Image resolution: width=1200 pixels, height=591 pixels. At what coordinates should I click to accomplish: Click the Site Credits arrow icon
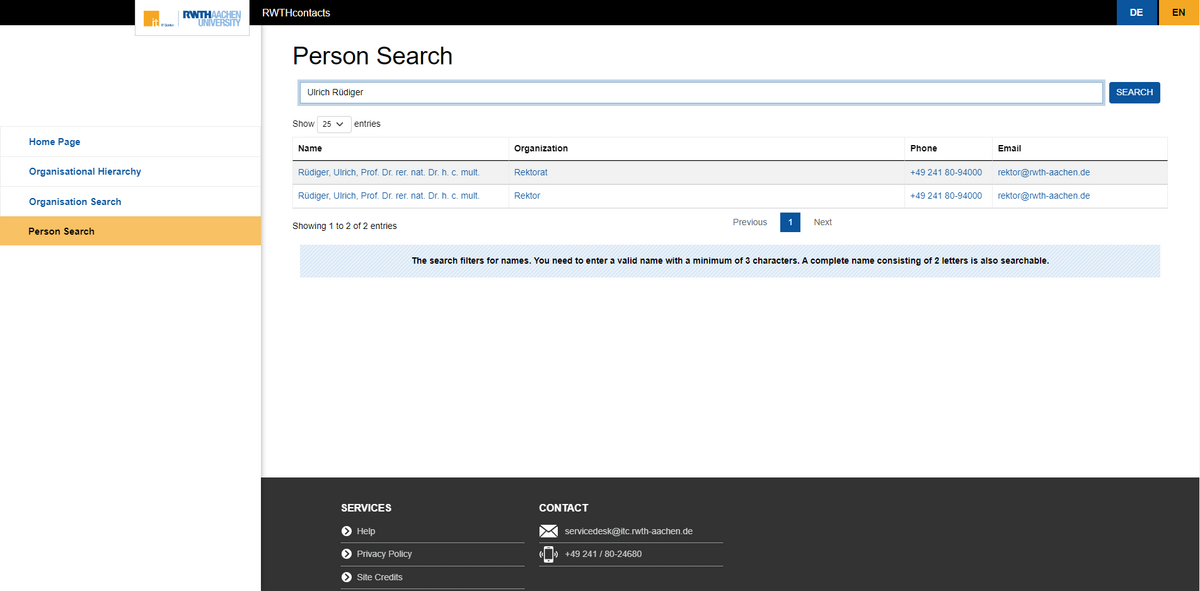click(346, 577)
